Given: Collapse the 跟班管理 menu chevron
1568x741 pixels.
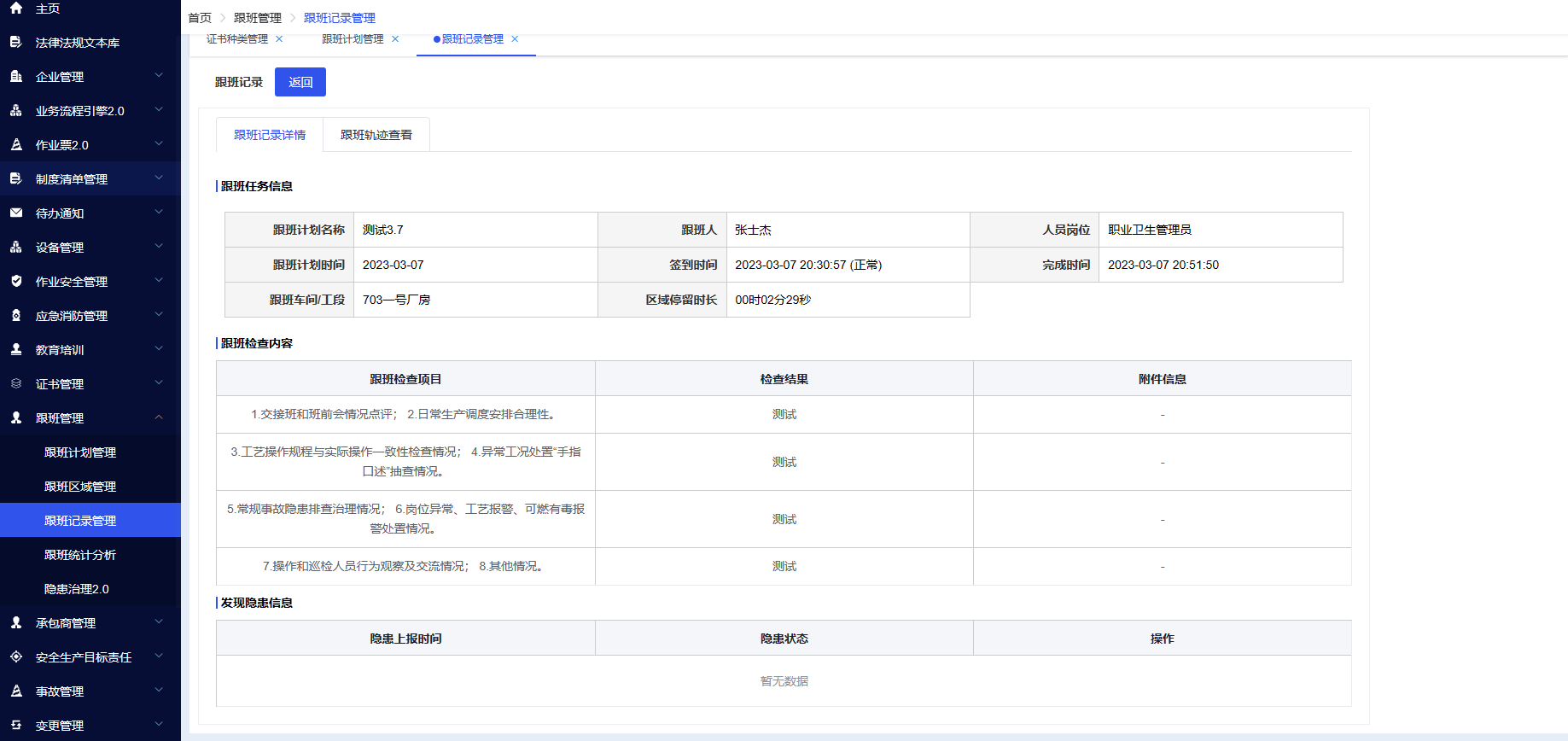Looking at the screenshot, I should 159,417.
